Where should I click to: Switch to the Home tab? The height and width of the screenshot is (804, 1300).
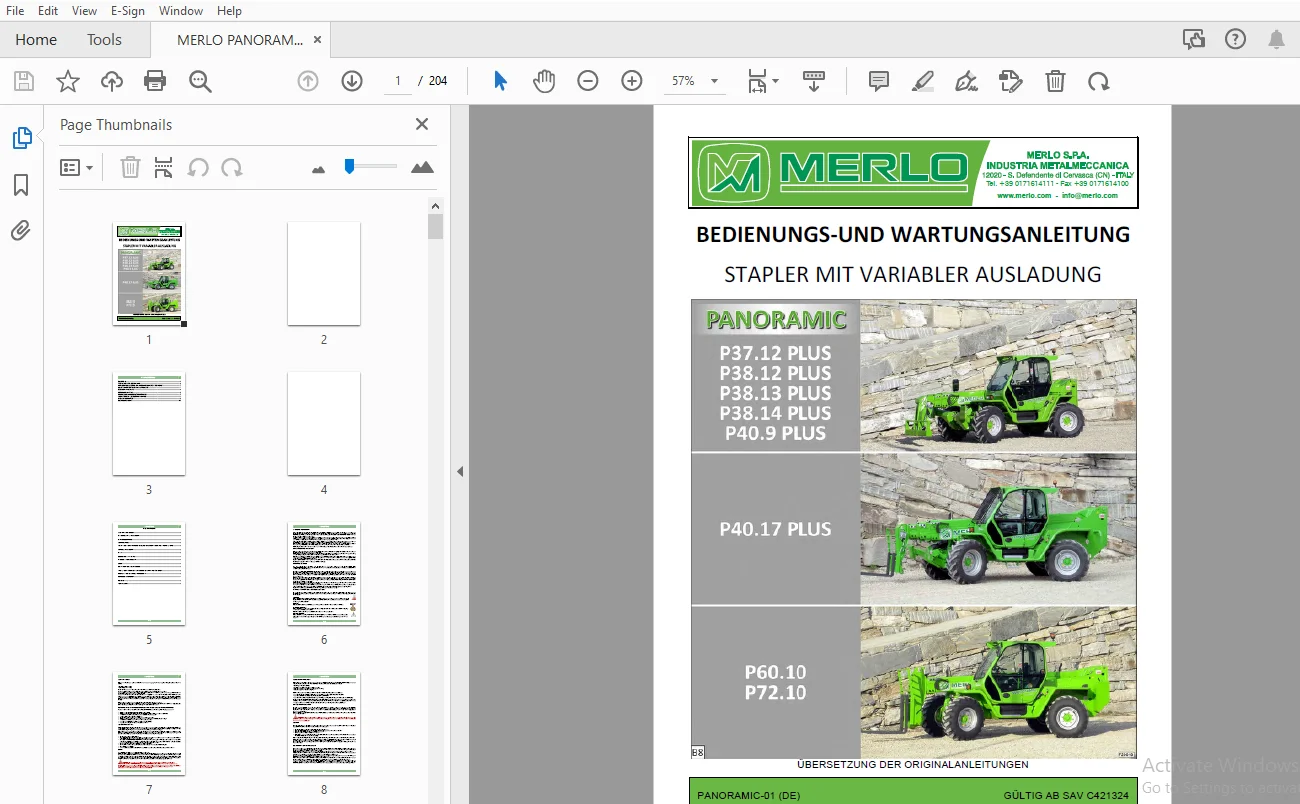(x=36, y=40)
